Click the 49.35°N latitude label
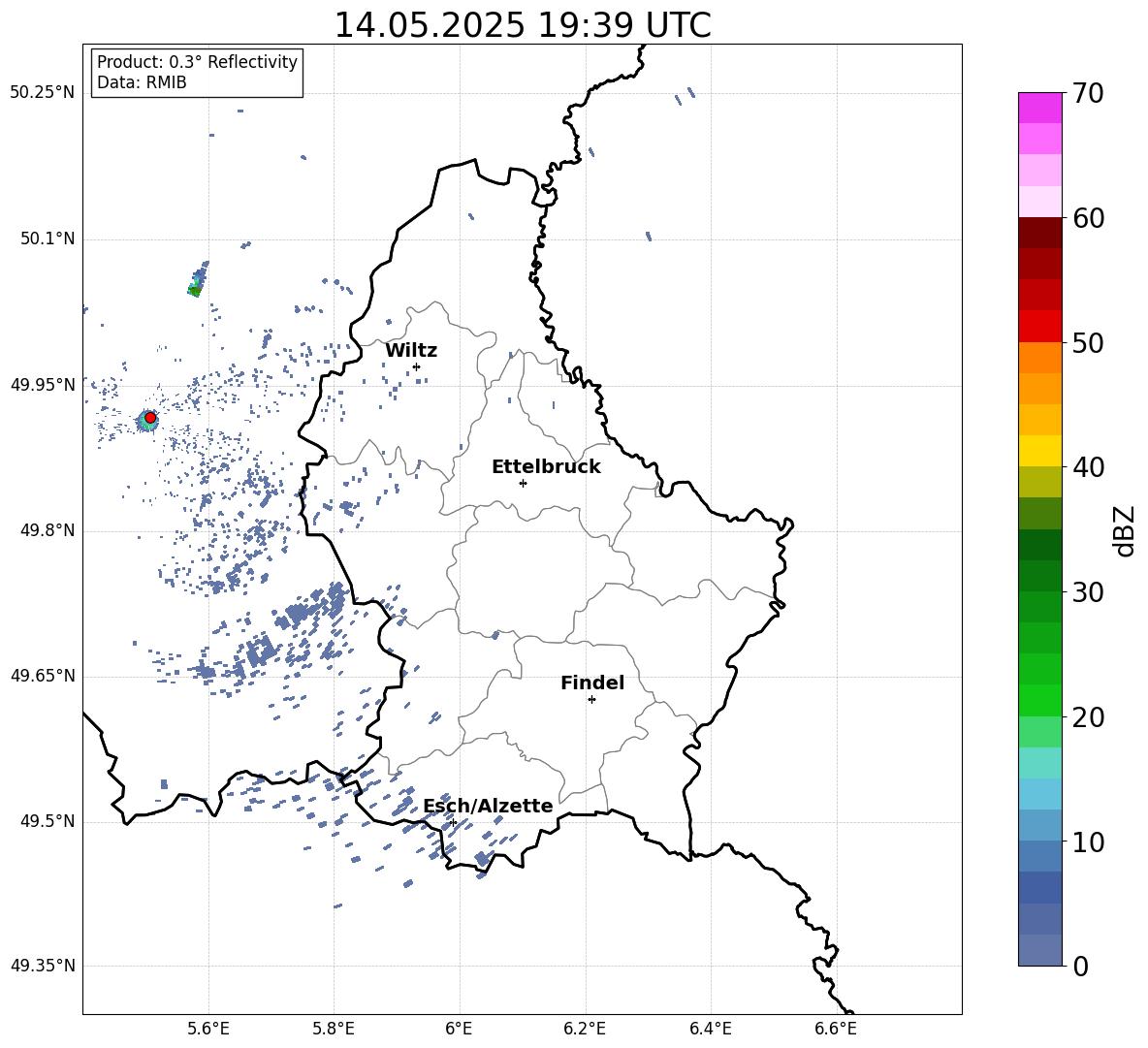Viewport: 1148px width, 1048px height. coord(43,966)
